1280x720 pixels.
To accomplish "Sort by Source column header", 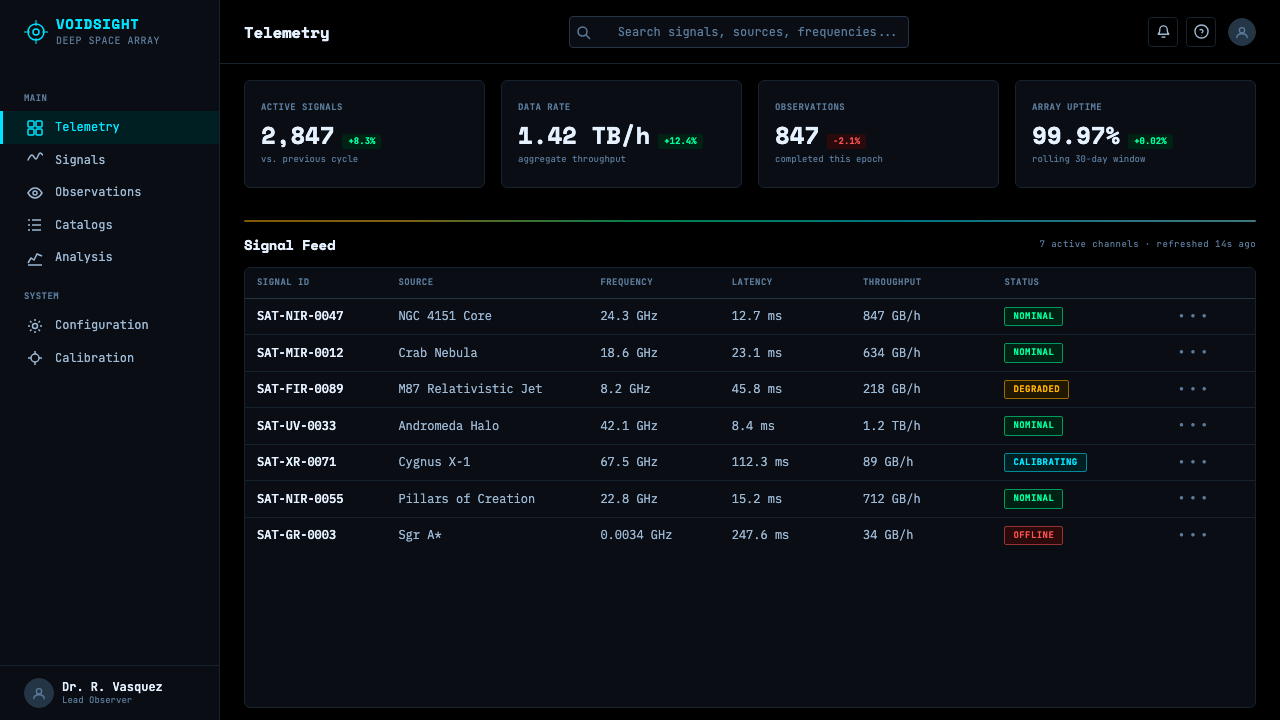I will [416, 282].
